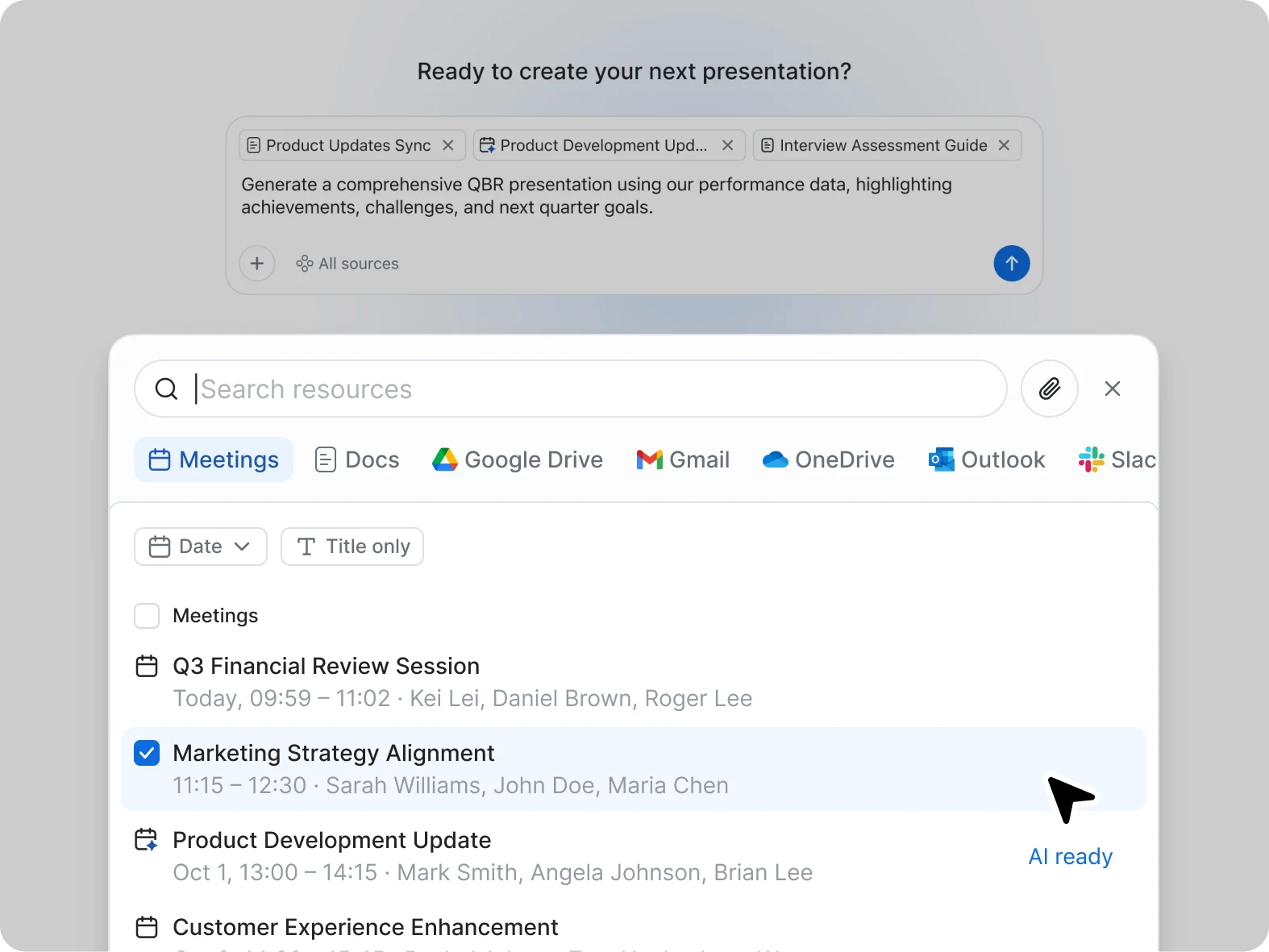Click the Docs tab page icon
This screenshot has width=1269, height=952.
click(326, 459)
